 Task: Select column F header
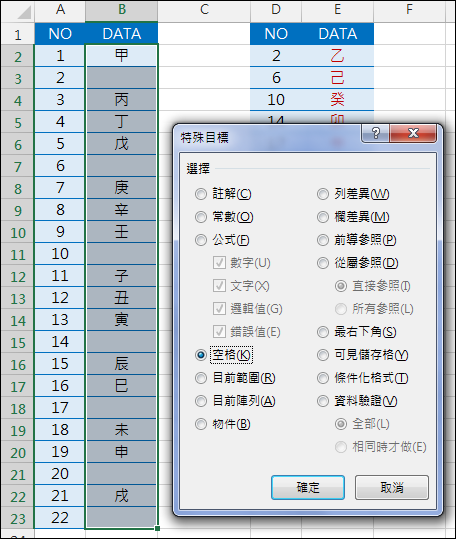tap(409, 10)
